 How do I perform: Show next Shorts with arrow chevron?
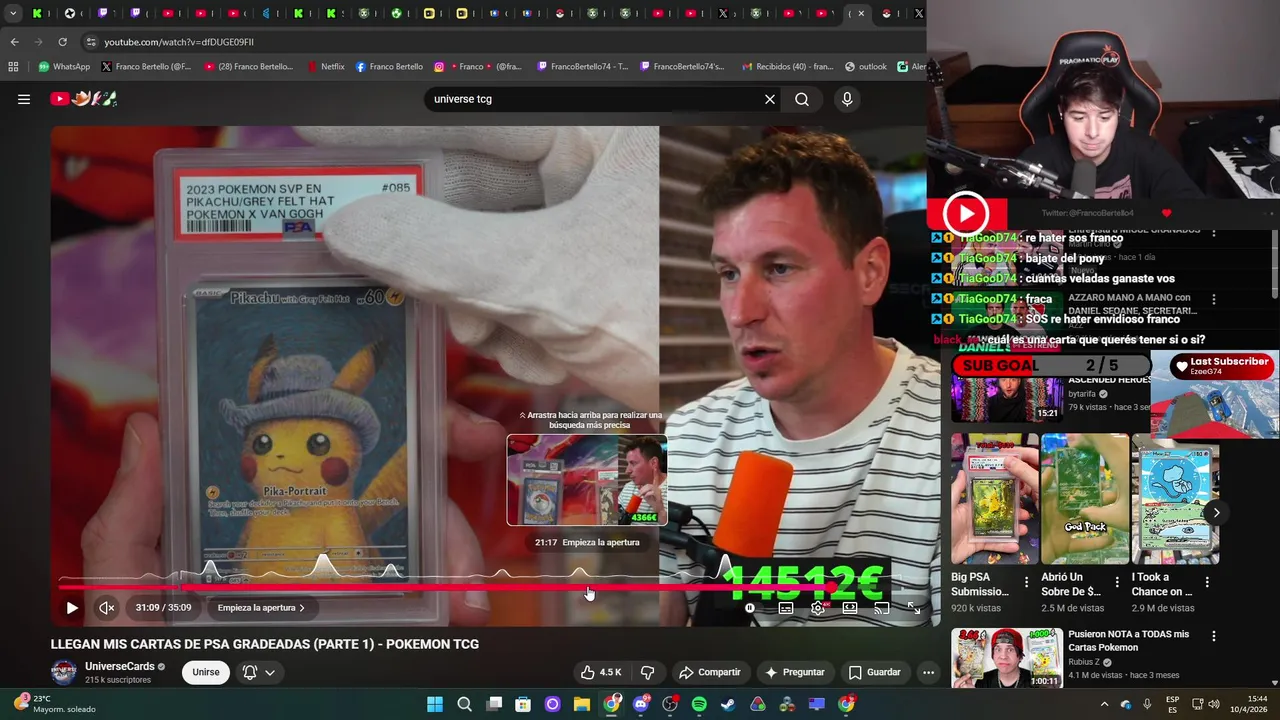pyautogui.click(x=1216, y=512)
